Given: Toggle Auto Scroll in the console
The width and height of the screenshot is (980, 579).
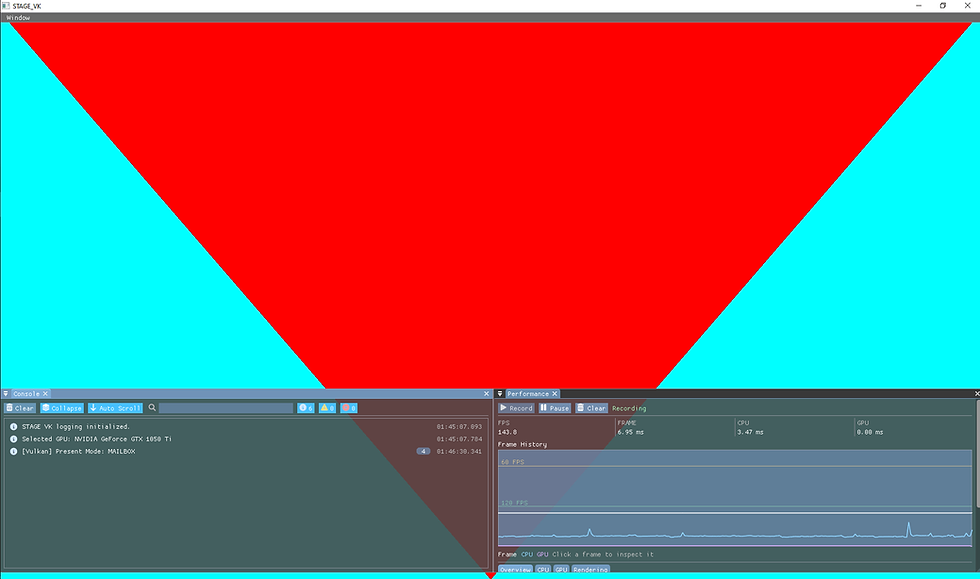Looking at the screenshot, I should tap(115, 408).
